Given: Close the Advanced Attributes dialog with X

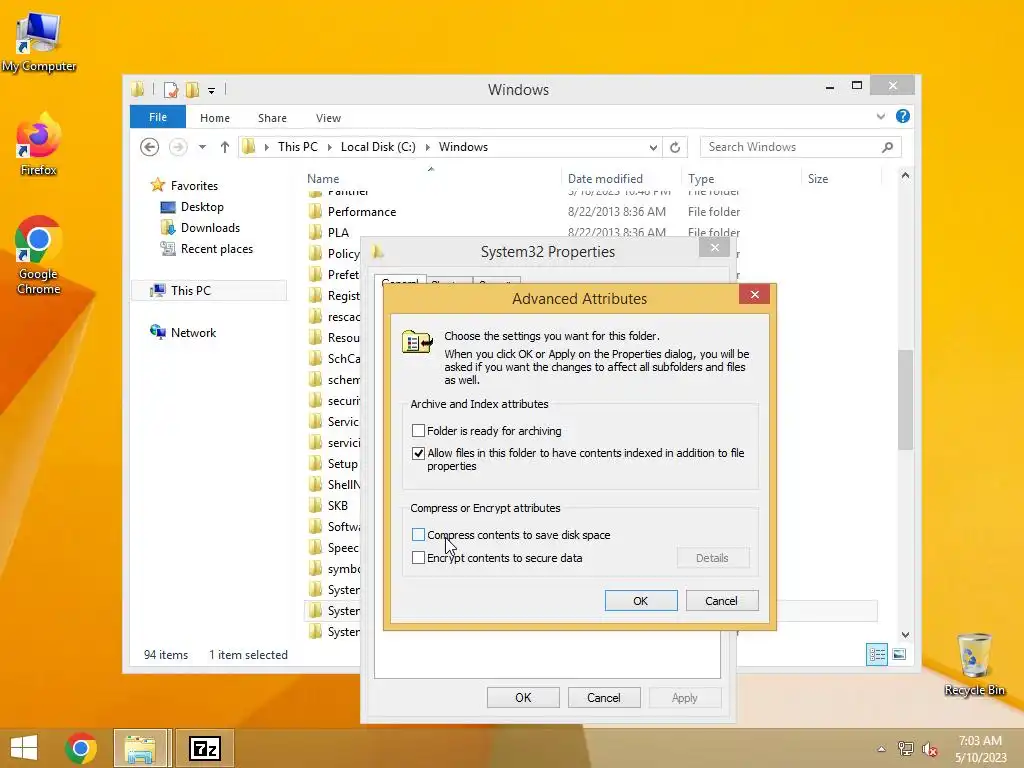Looking at the screenshot, I should 754,295.
